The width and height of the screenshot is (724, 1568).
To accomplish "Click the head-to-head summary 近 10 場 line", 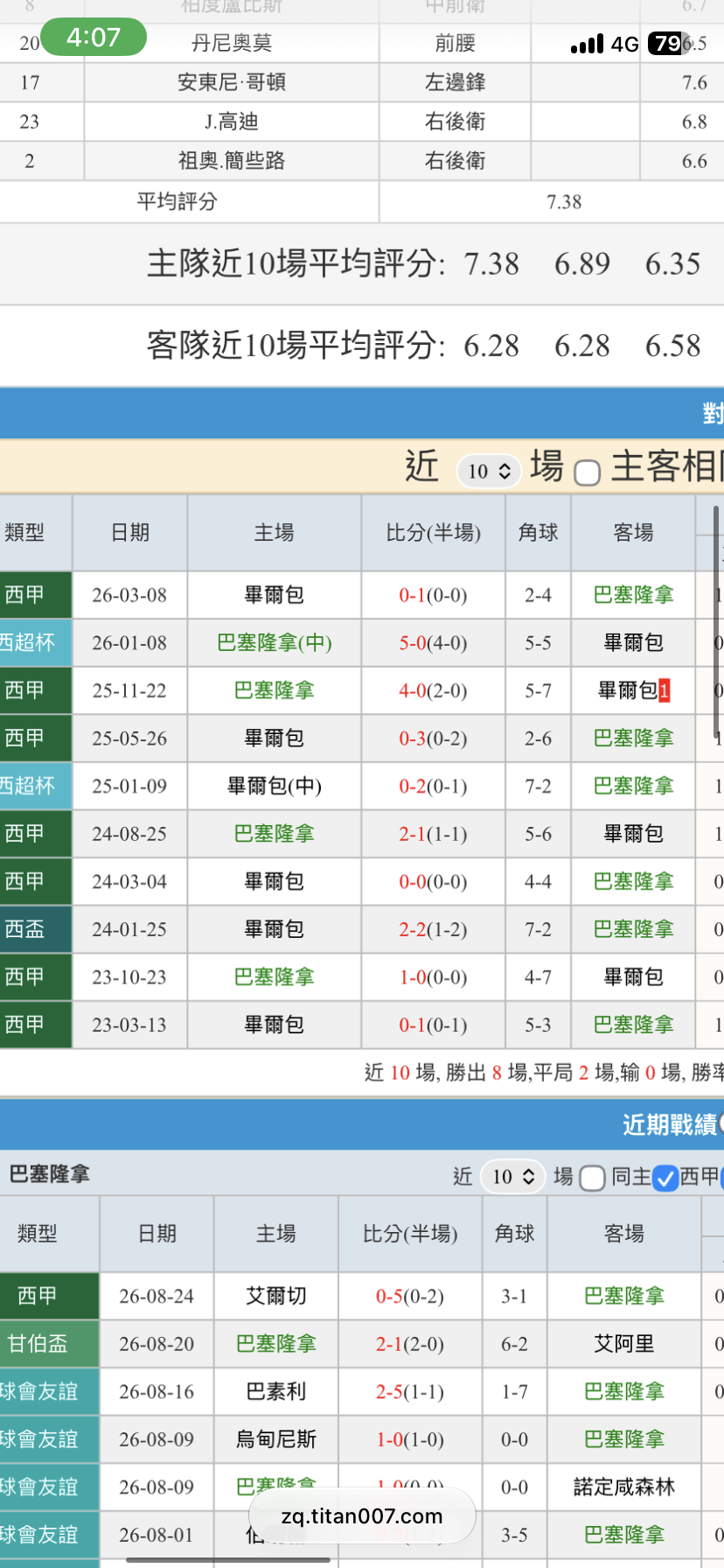I will click(544, 1073).
